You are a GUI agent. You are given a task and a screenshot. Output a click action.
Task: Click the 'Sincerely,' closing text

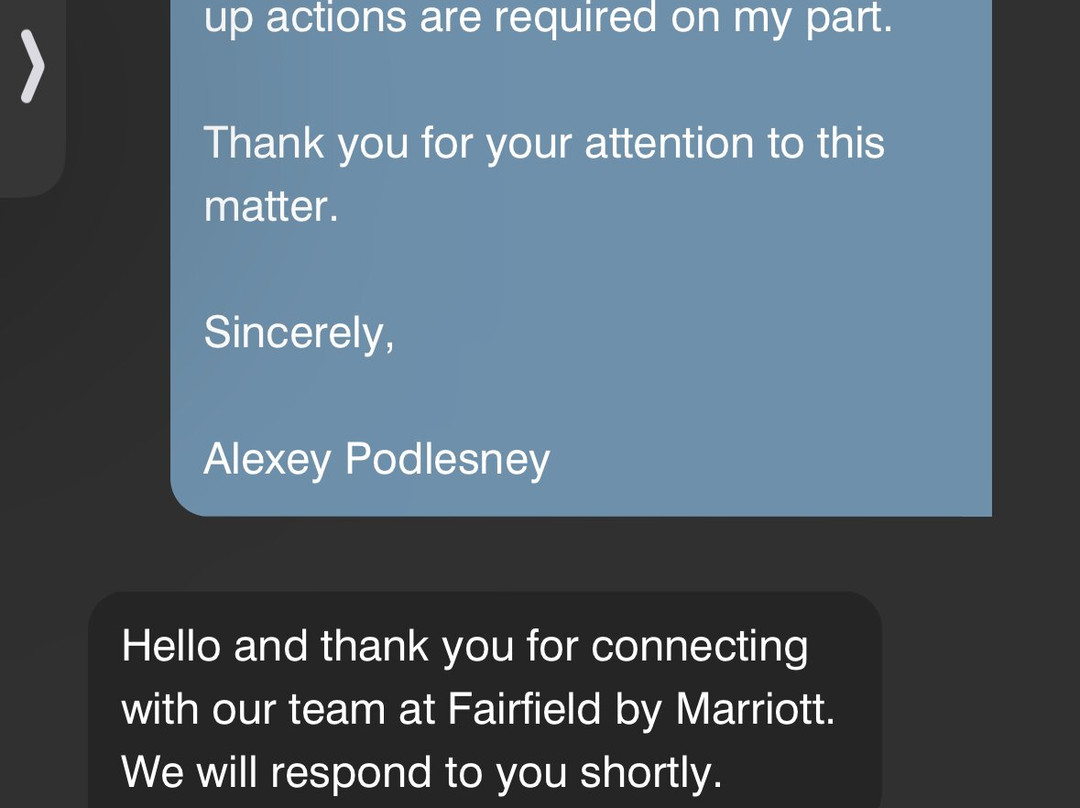tap(298, 332)
